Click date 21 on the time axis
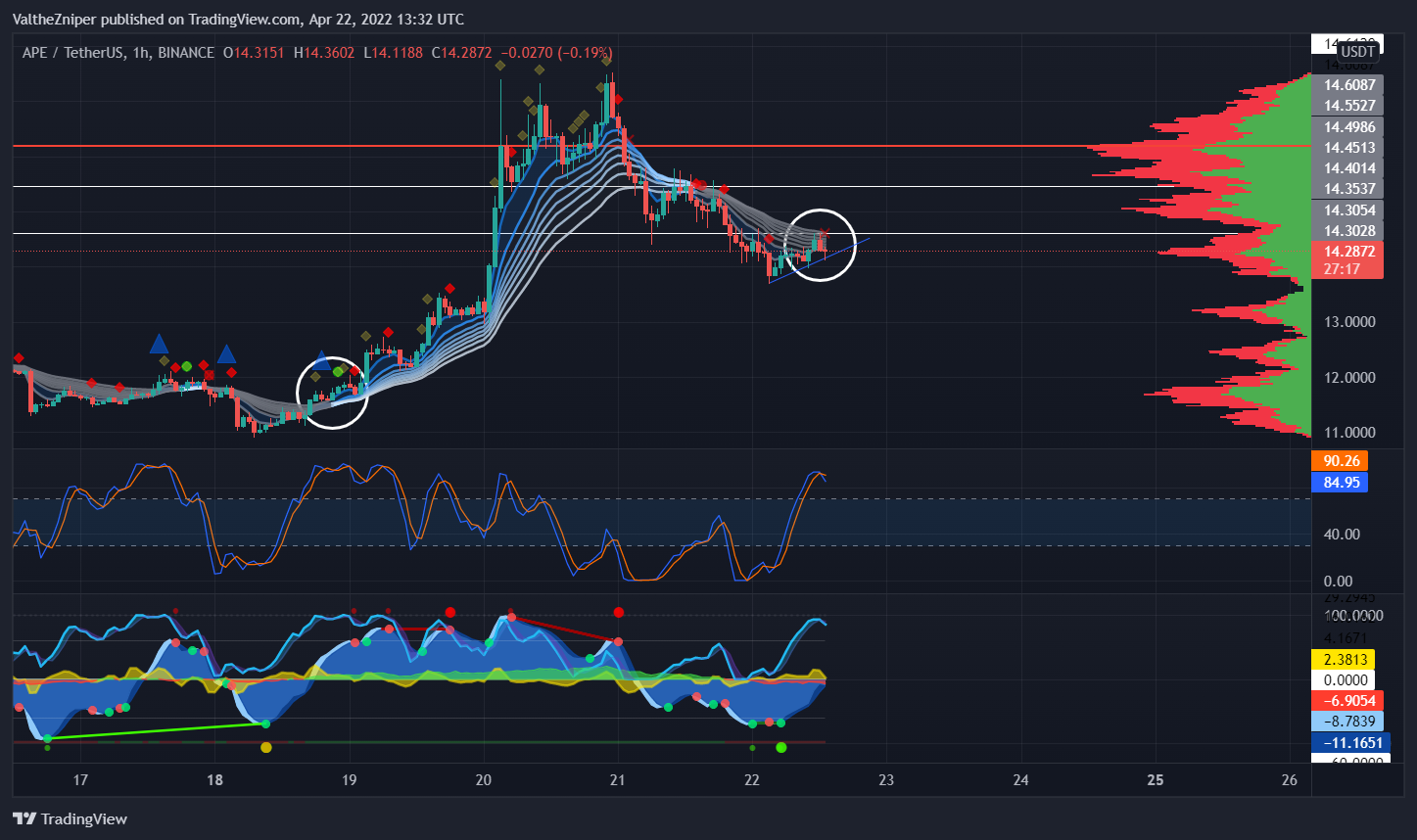Viewport: 1417px width, 840px height. pyautogui.click(x=618, y=780)
